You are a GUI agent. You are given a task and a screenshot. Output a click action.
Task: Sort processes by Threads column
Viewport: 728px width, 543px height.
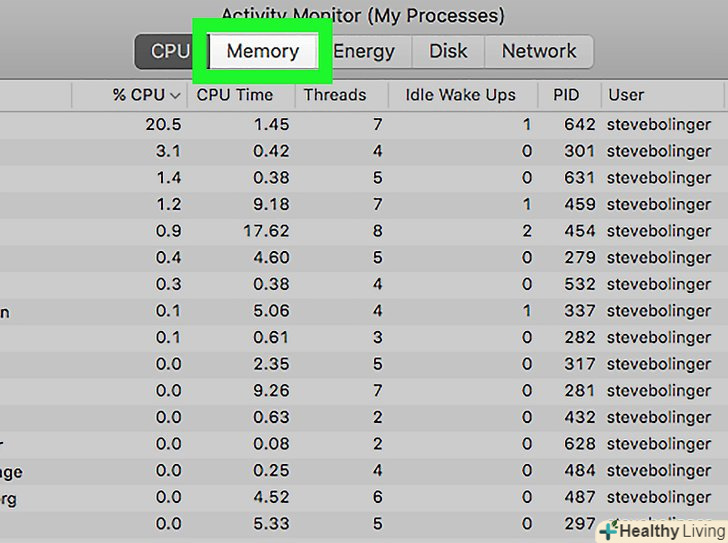click(335, 96)
